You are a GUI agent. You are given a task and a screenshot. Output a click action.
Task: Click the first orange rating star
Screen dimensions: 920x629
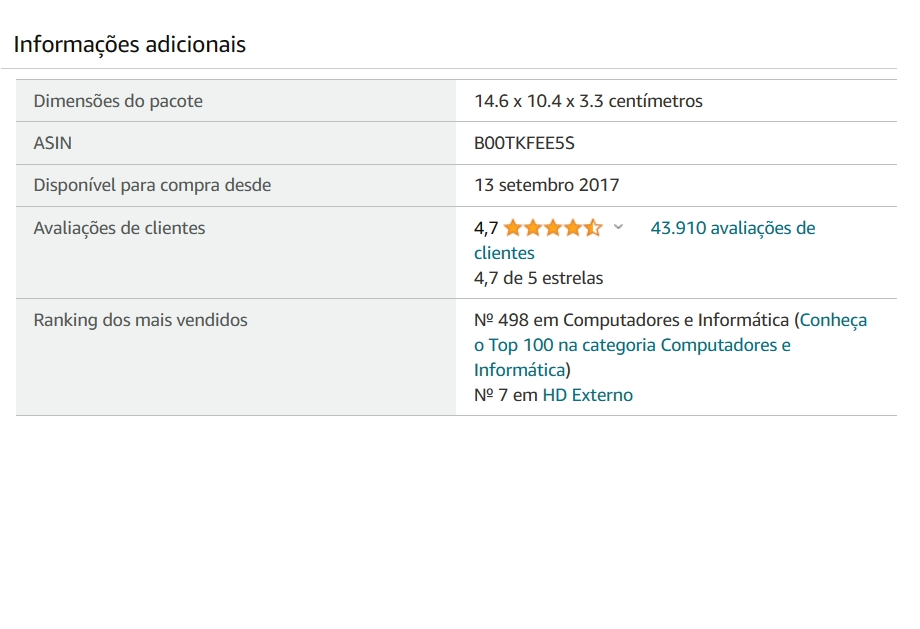coord(513,228)
